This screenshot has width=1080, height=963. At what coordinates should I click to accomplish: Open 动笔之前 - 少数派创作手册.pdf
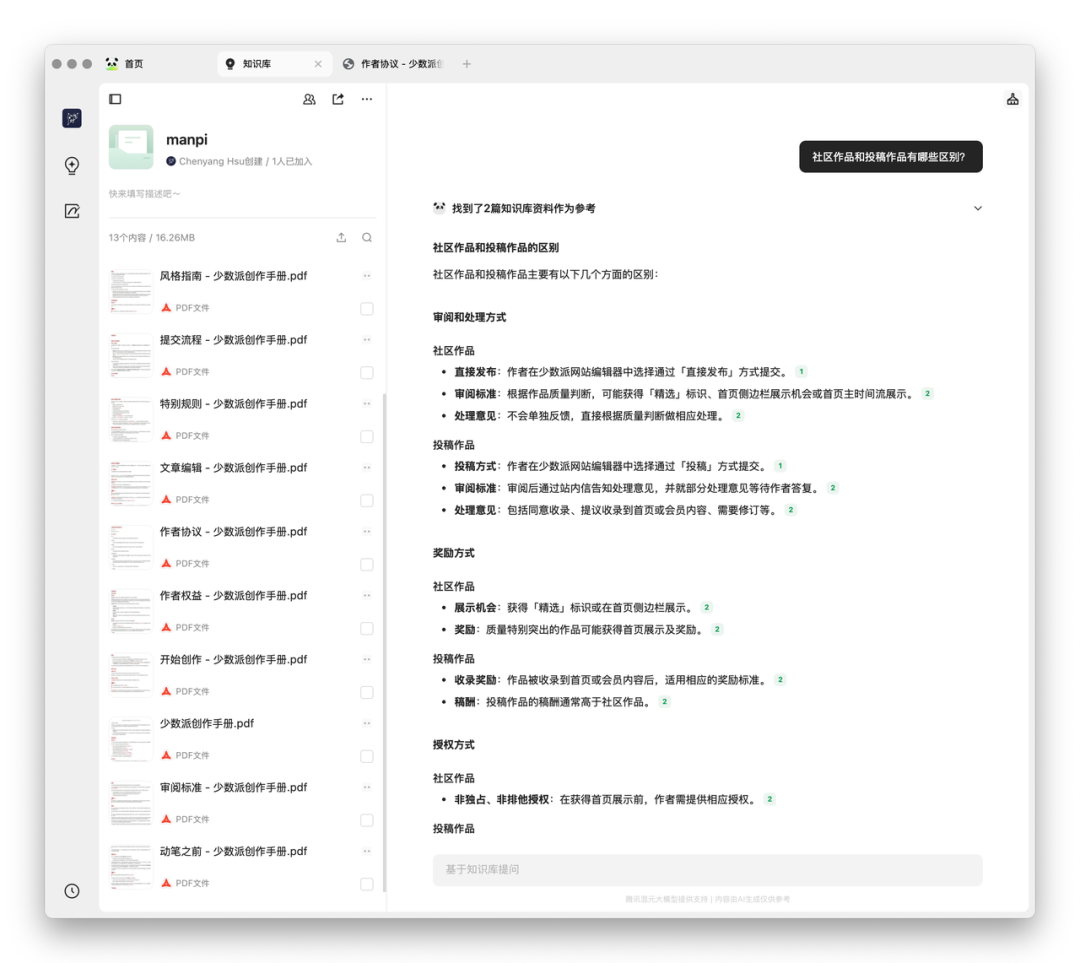tap(233, 851)
